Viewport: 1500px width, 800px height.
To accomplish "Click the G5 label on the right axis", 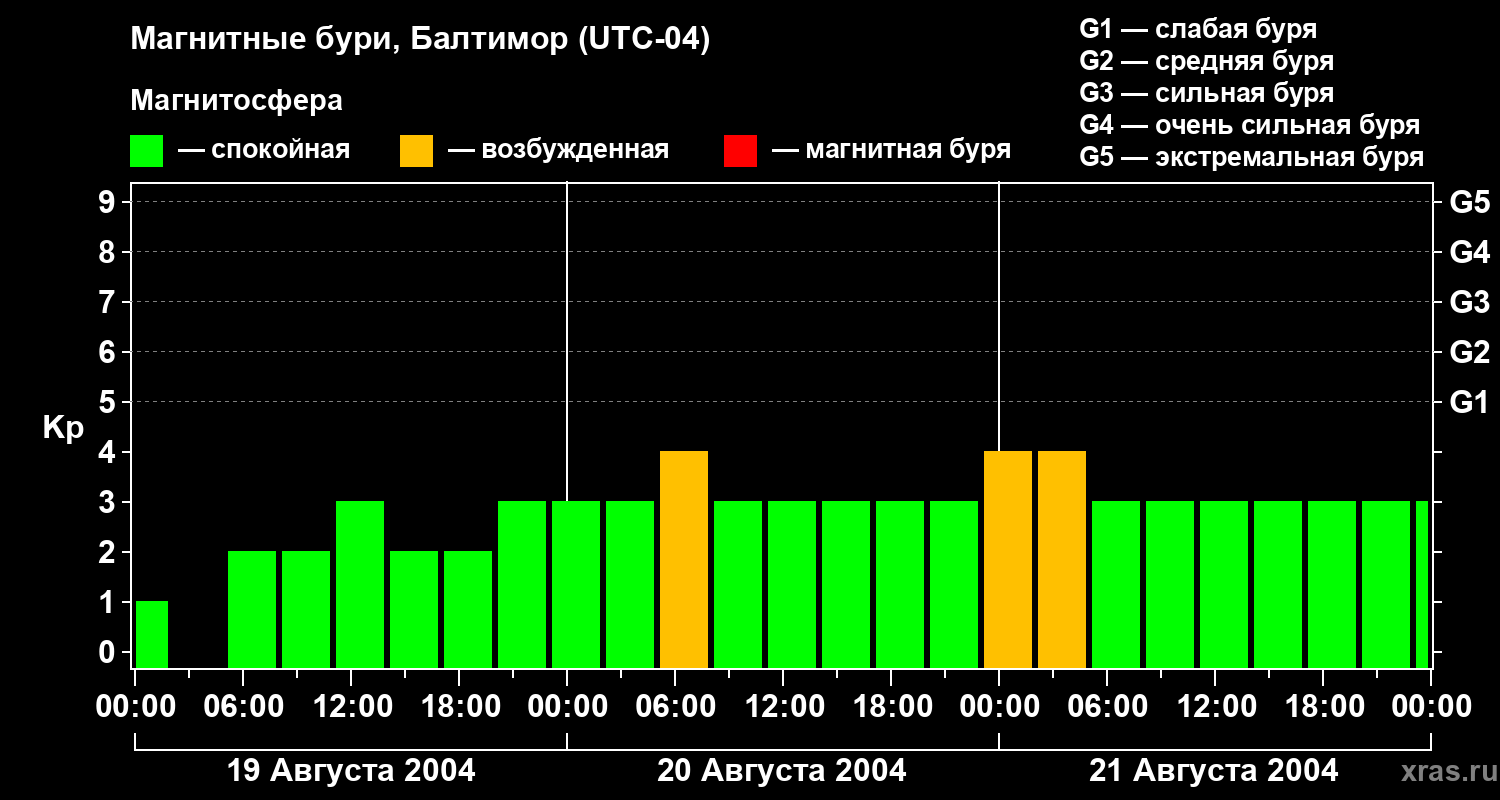I will tap(1469, 202).
